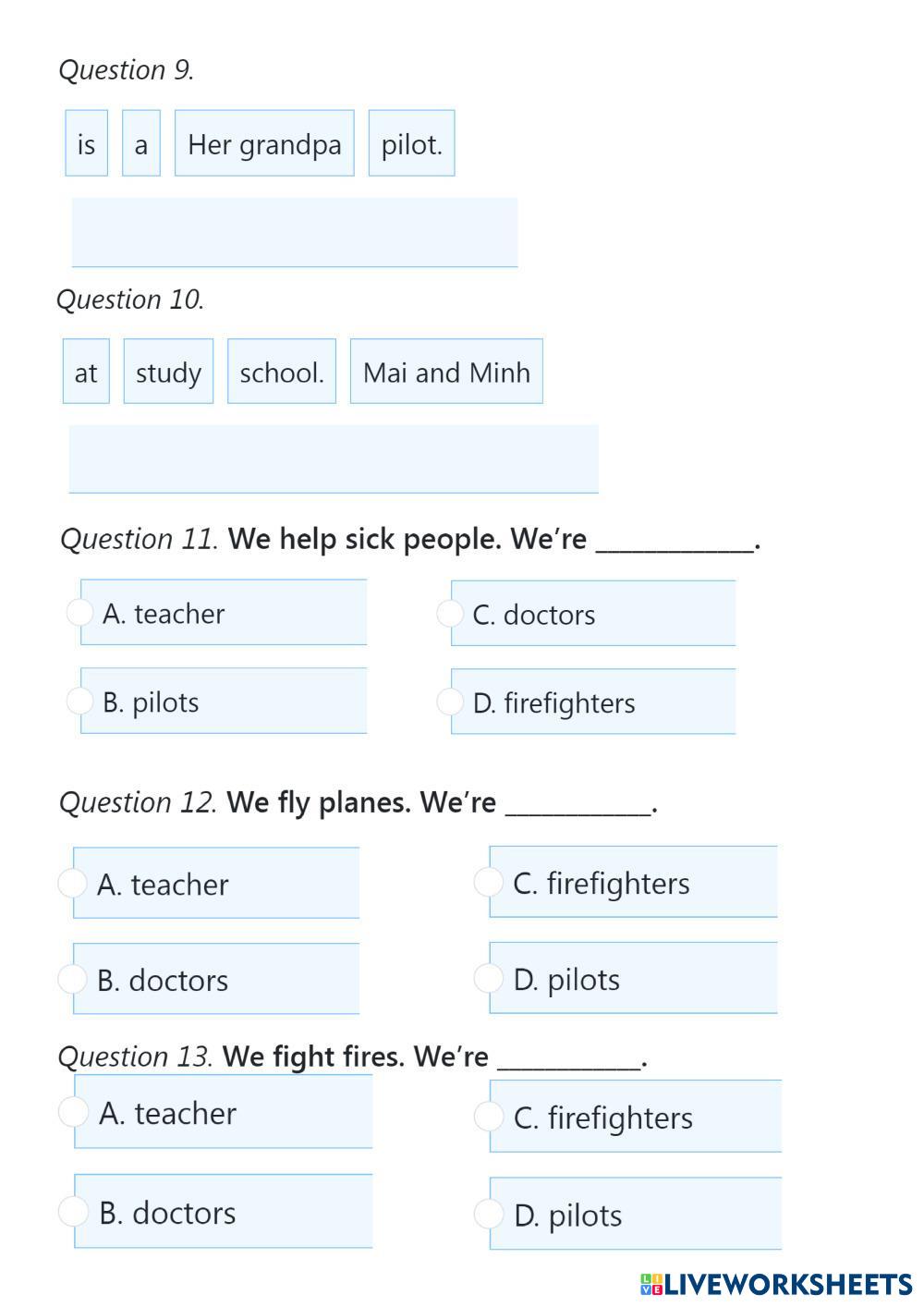Click the 'study' word tile
924x1307 pixels.
tap(168, 372)
